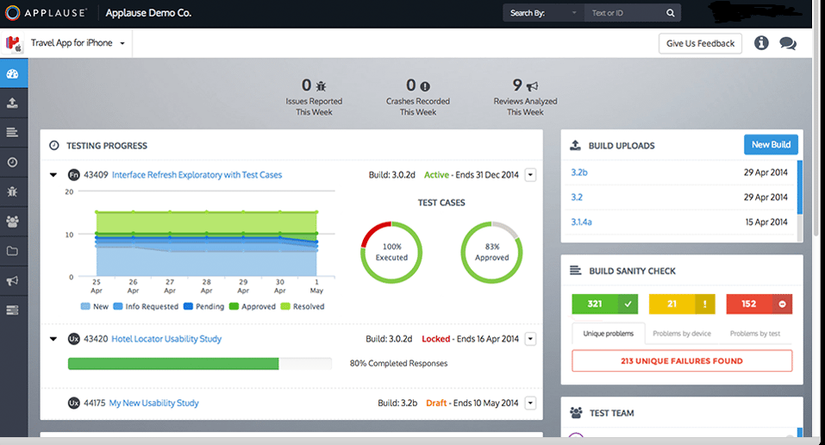Open the Search By dropdown
825x445 pixels.
[x=544, y=13]
